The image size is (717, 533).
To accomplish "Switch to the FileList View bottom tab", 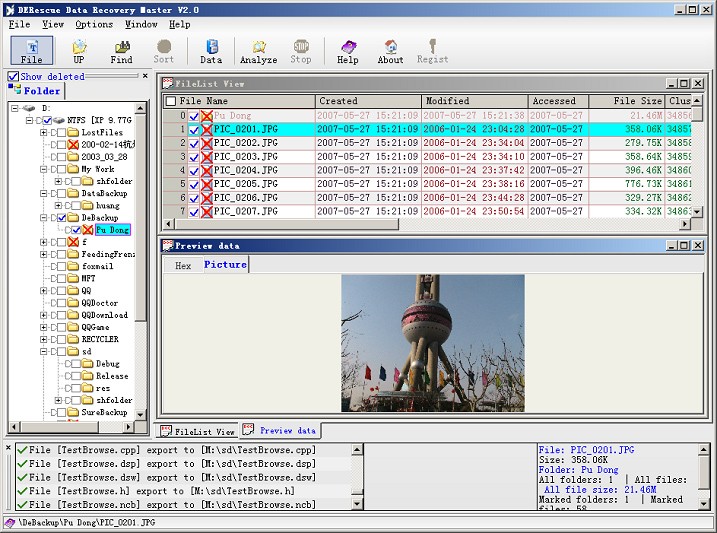I will click(x=198, y=431).
